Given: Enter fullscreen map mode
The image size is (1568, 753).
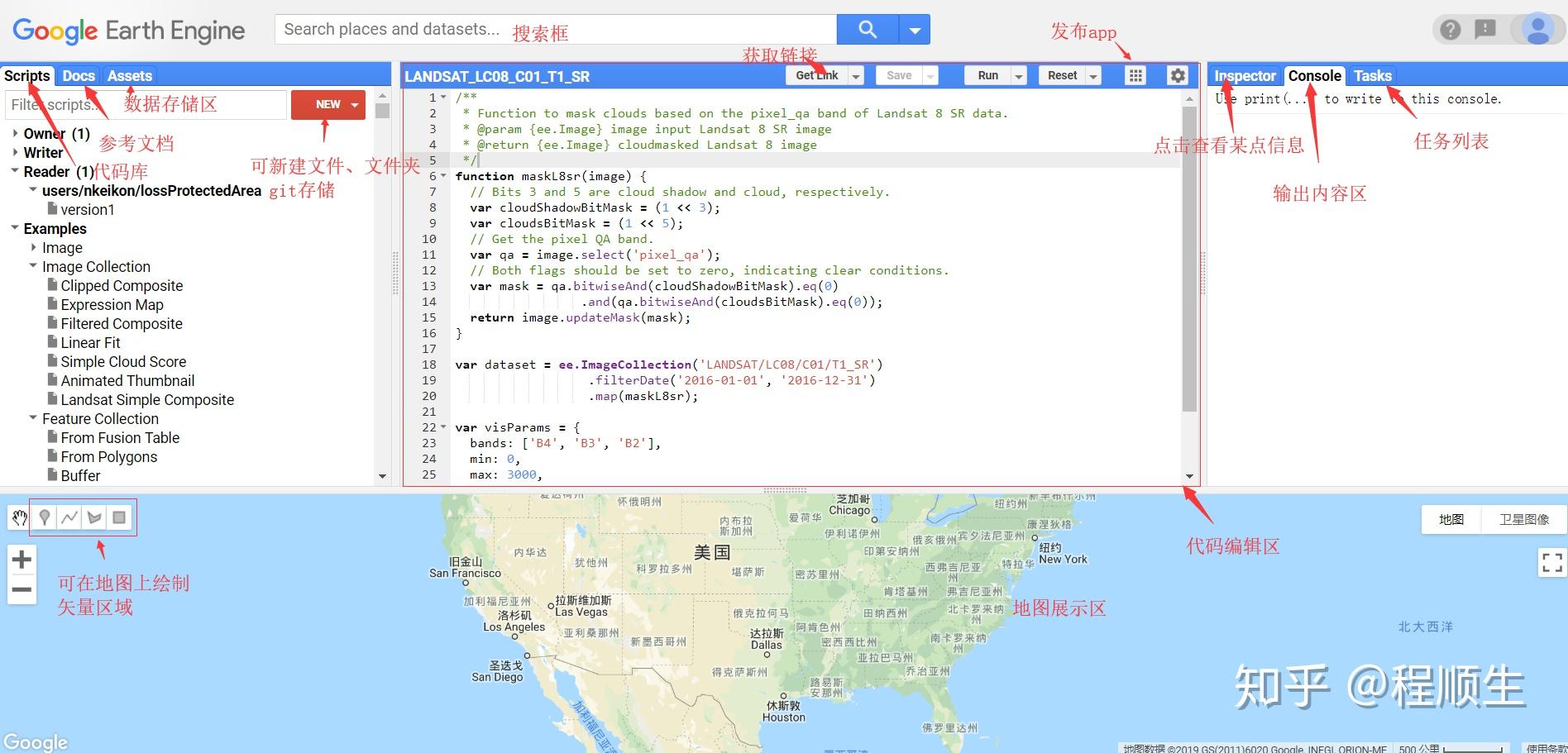Looking at the screenshot, I should point(1553,562).
